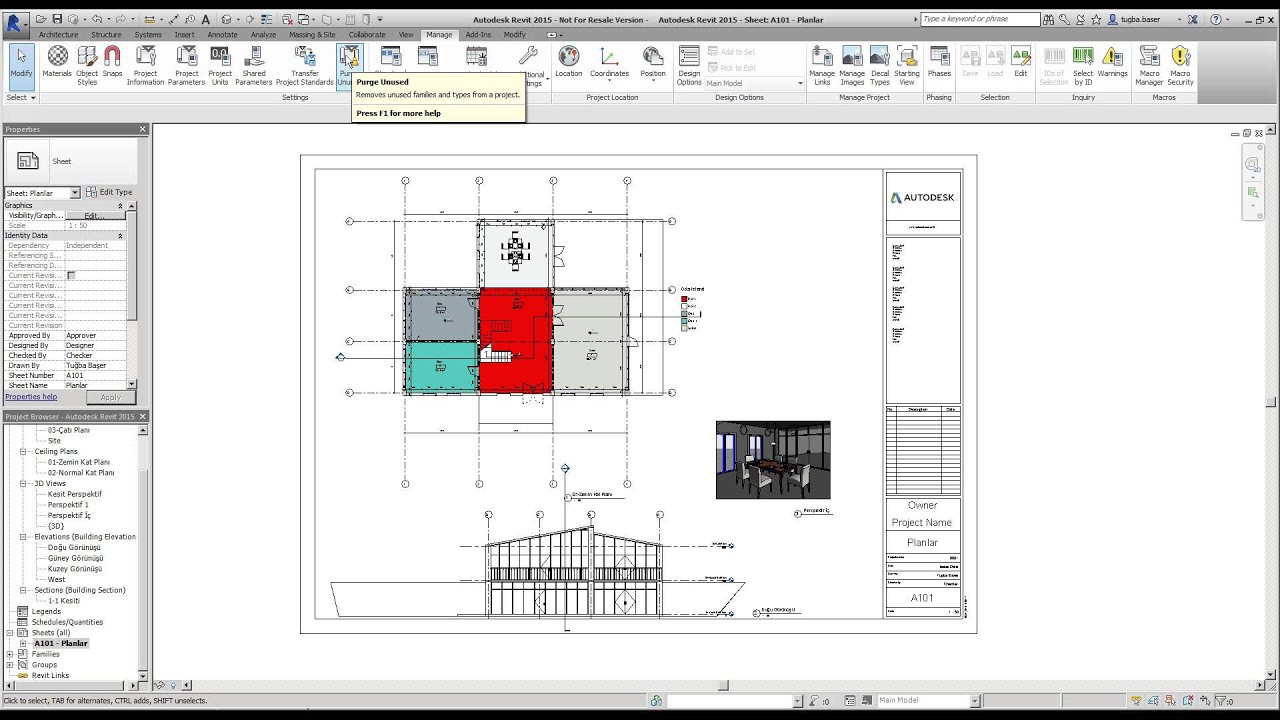Screen dimensions: 1280x720
Task: Switch to the Structure ribbon tab
Action: (x=106, y=34)
